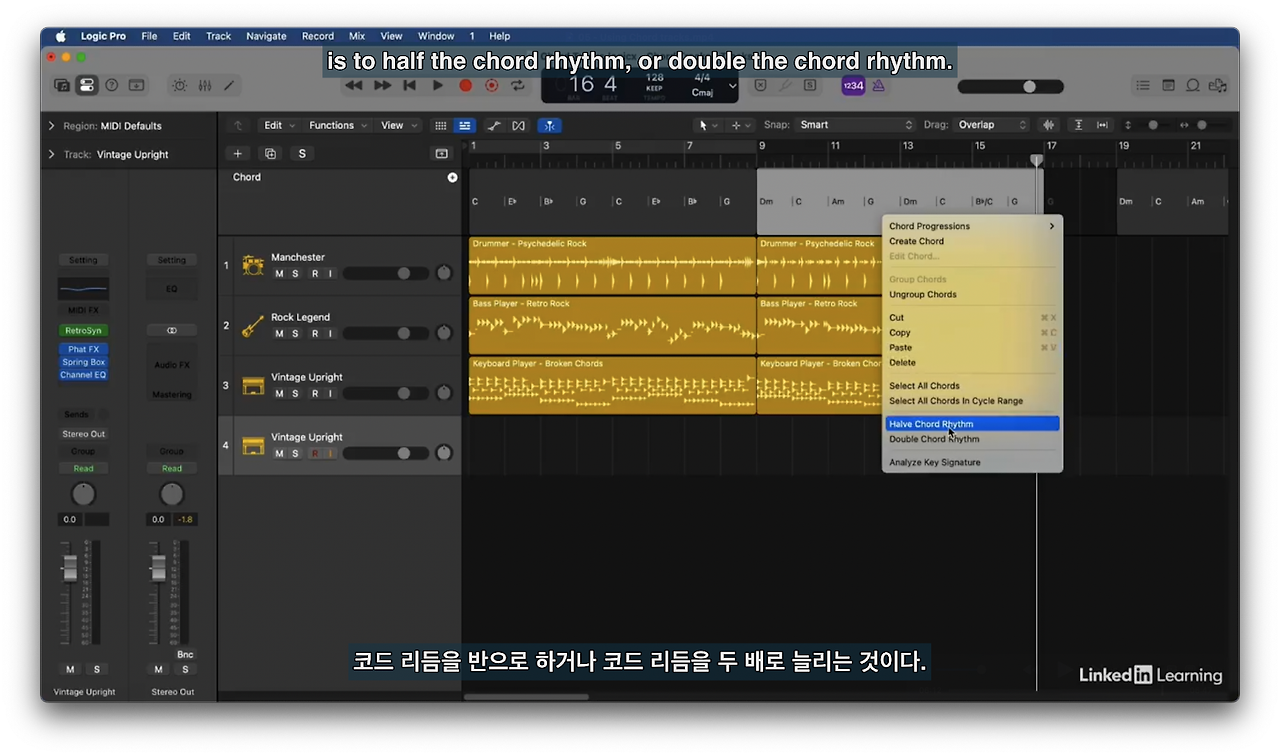Screen dimensions: 1280x756
Task: Click the Channel EQ plugin slot
Action: point(84,375)
